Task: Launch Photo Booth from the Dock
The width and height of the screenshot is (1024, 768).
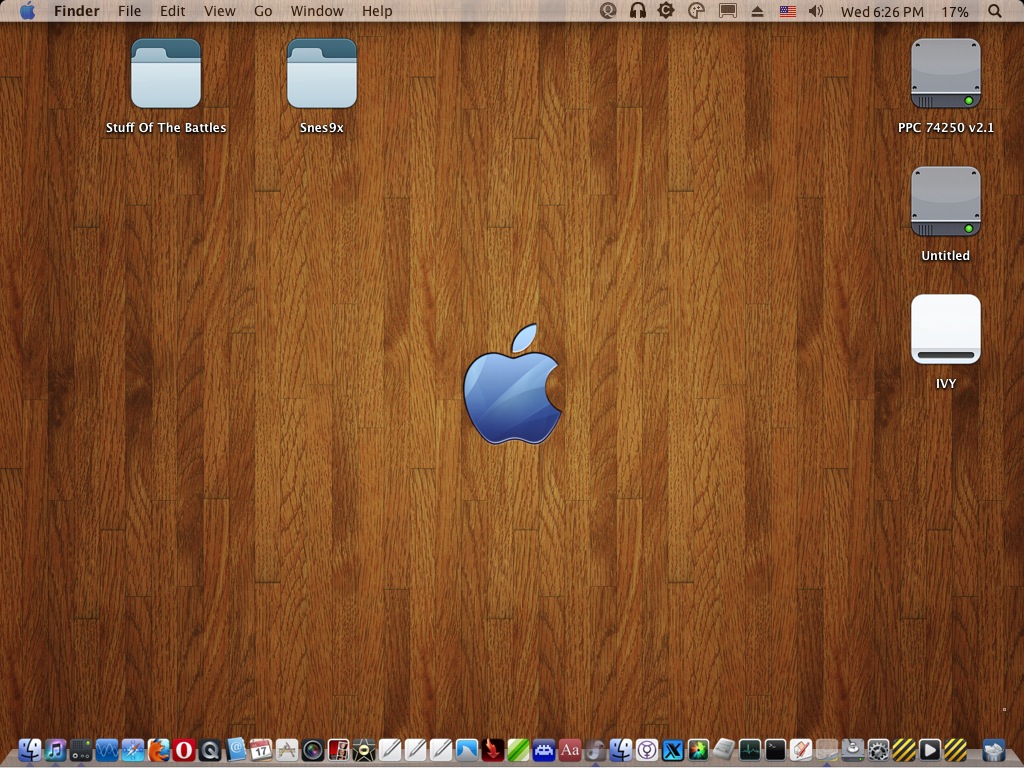Action: [x=338, y=750]
